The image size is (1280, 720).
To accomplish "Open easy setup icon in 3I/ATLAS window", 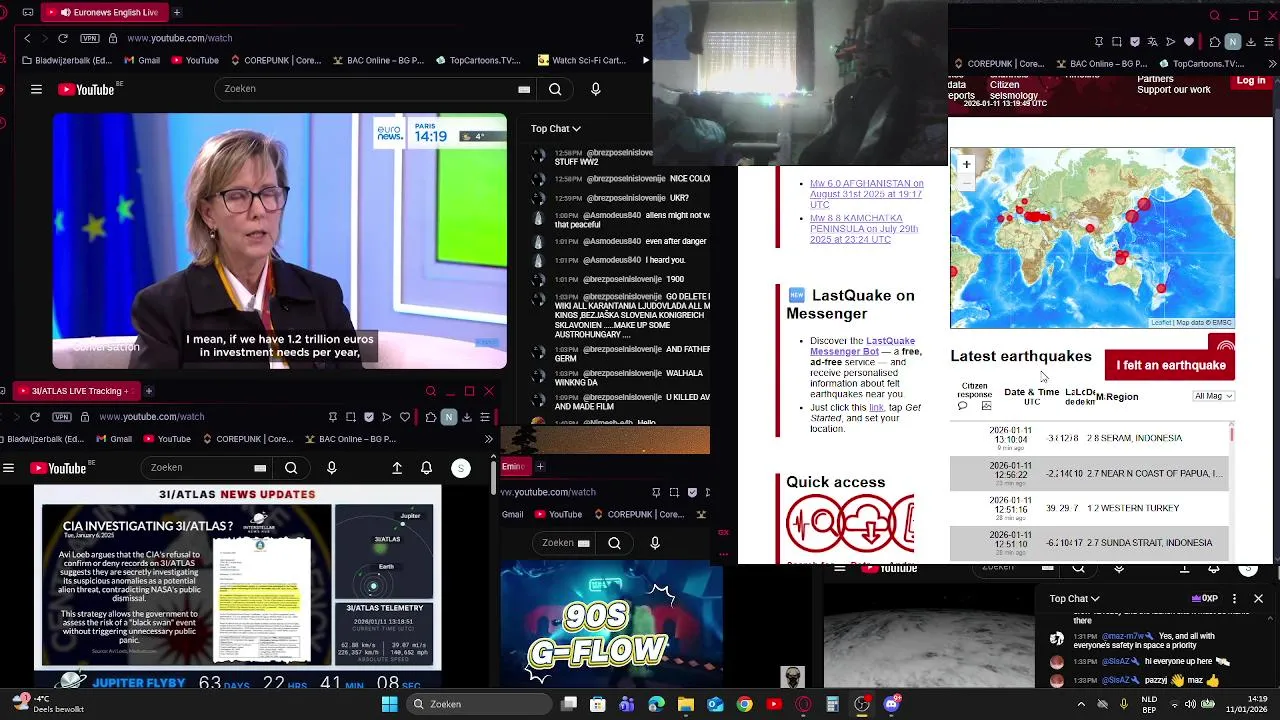I will 485,417.
